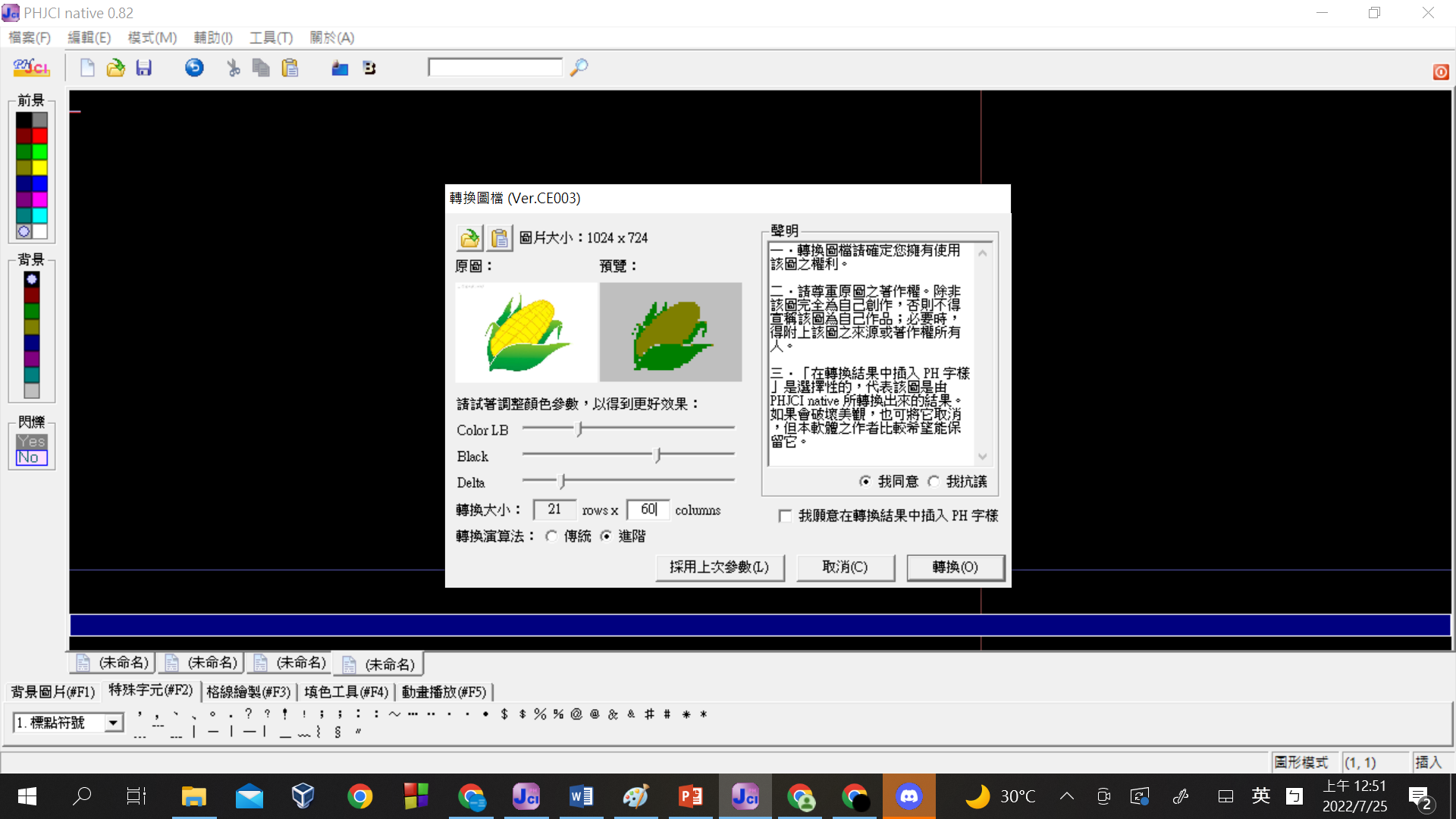Click the open image file icon in dialog
Viewport: 1456px width, 819px height.
point(469,238)
